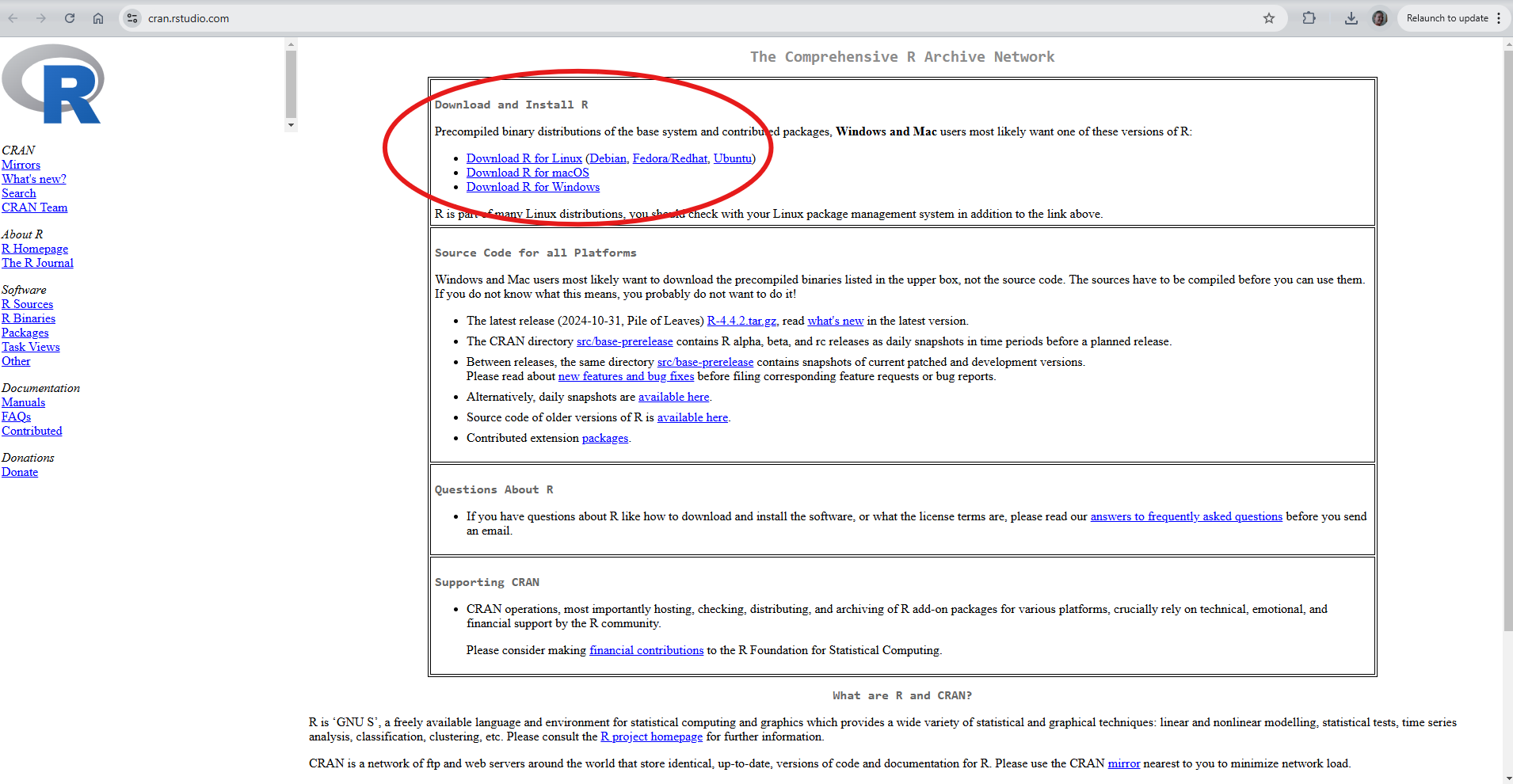Click the main page vertical scrollbar

[1507, 341]
